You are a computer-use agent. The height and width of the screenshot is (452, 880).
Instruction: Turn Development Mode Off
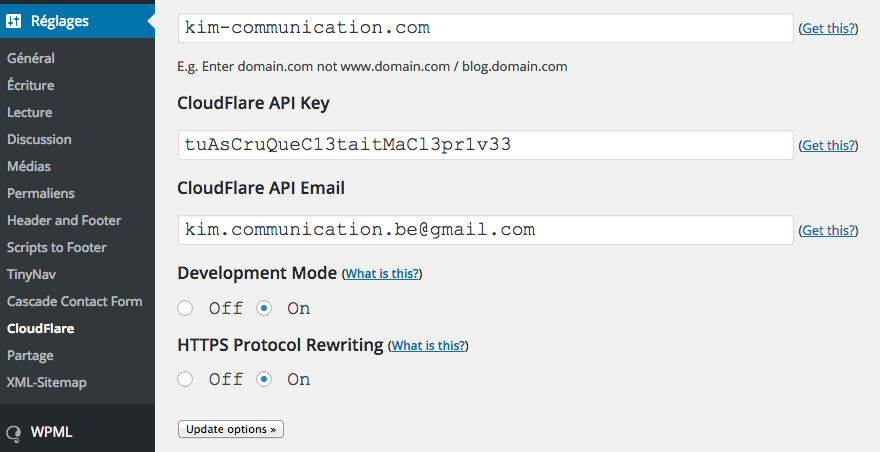click(x=185, y=308)
